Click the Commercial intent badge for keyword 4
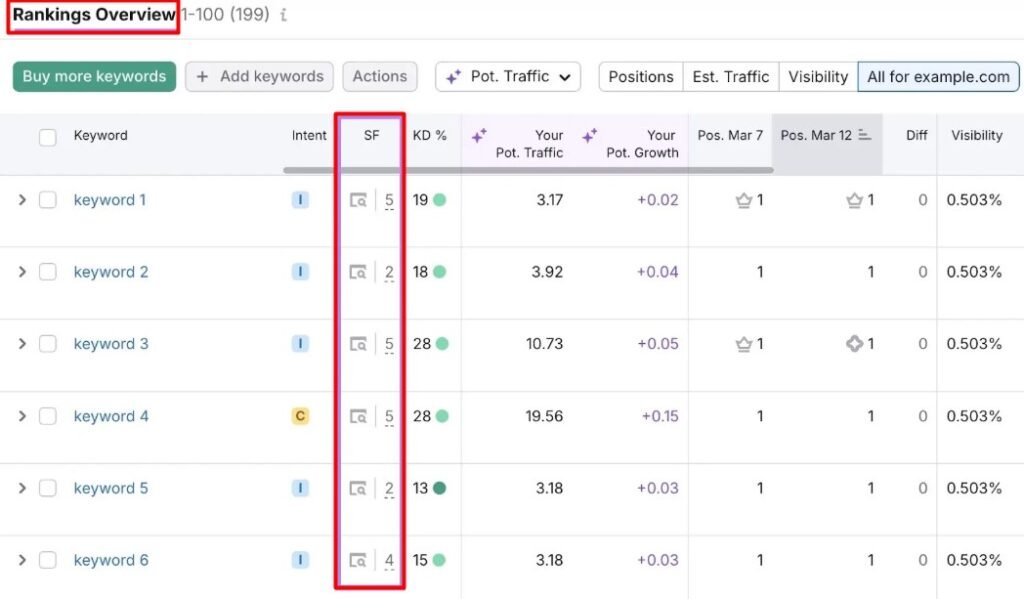This screenshot has width=1024, height=599. [x=300, y=416]
